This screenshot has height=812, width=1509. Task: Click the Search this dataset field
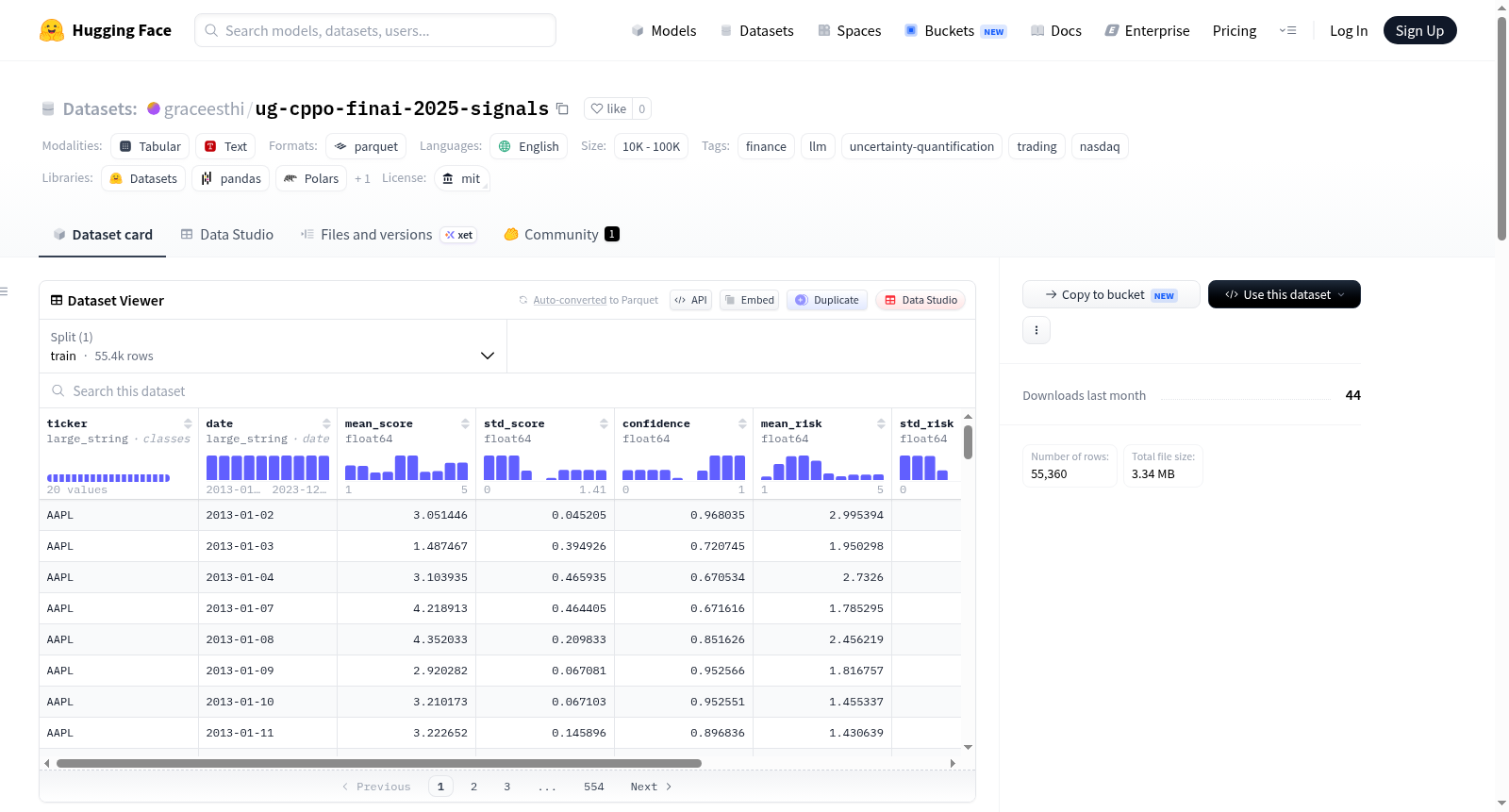tap(507, 390)
